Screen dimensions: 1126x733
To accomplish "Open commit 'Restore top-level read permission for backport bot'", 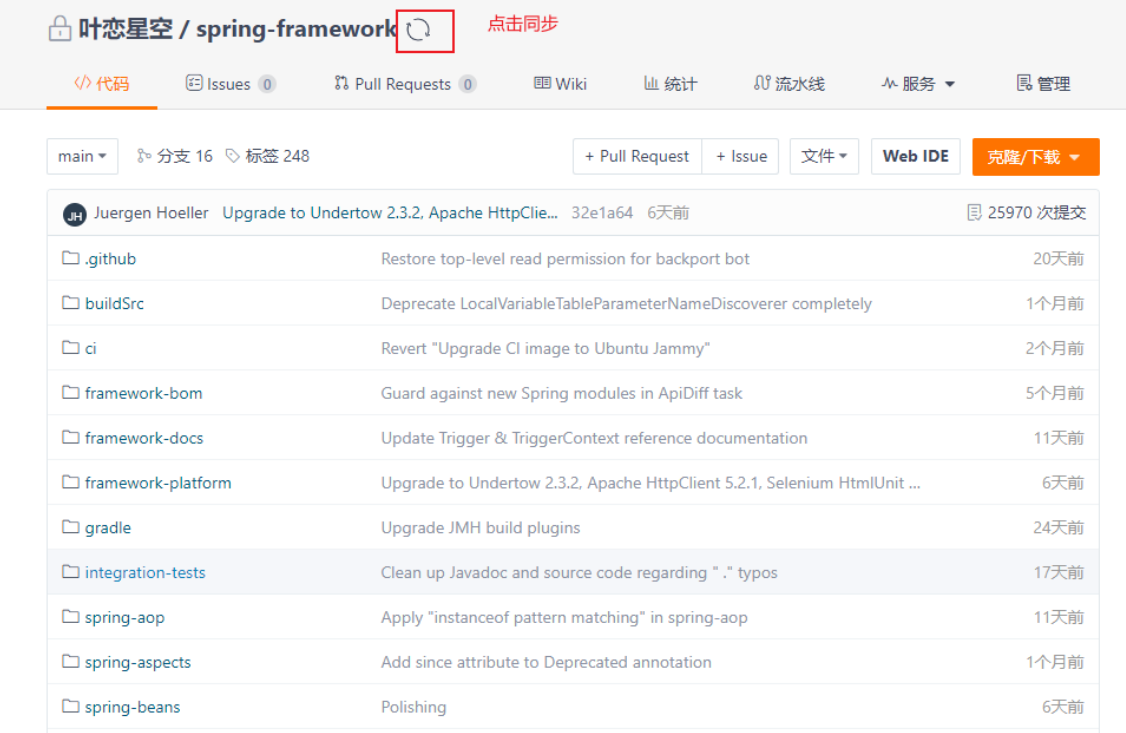I will [565, 259].
